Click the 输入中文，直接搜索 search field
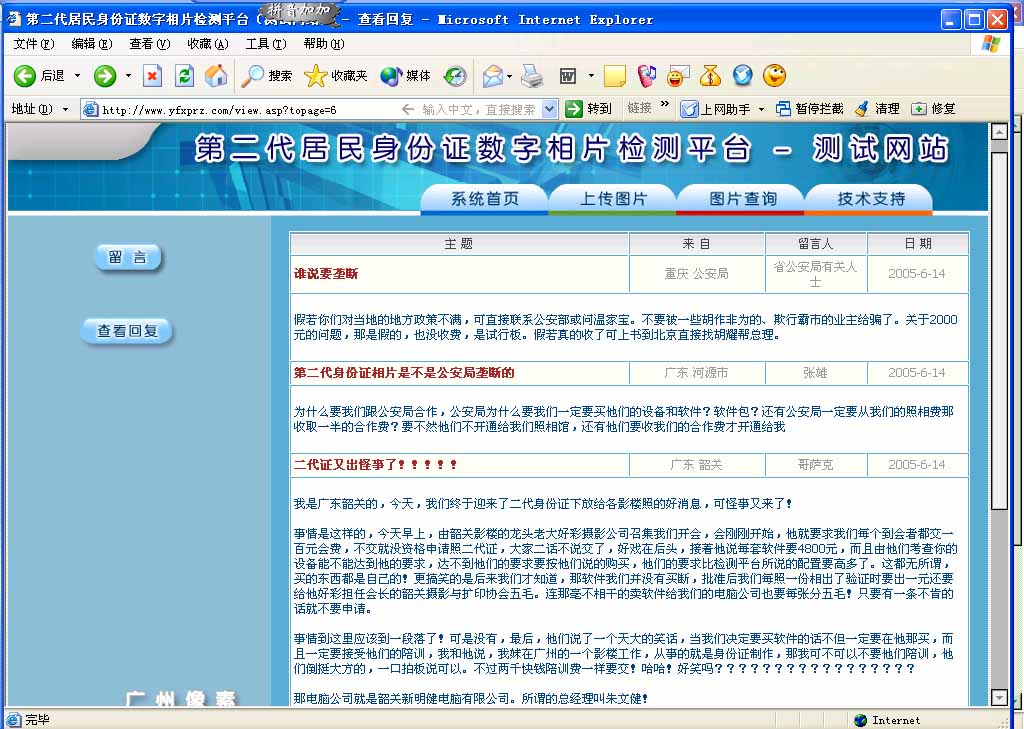1024x729 pixels. pos(479,110)
